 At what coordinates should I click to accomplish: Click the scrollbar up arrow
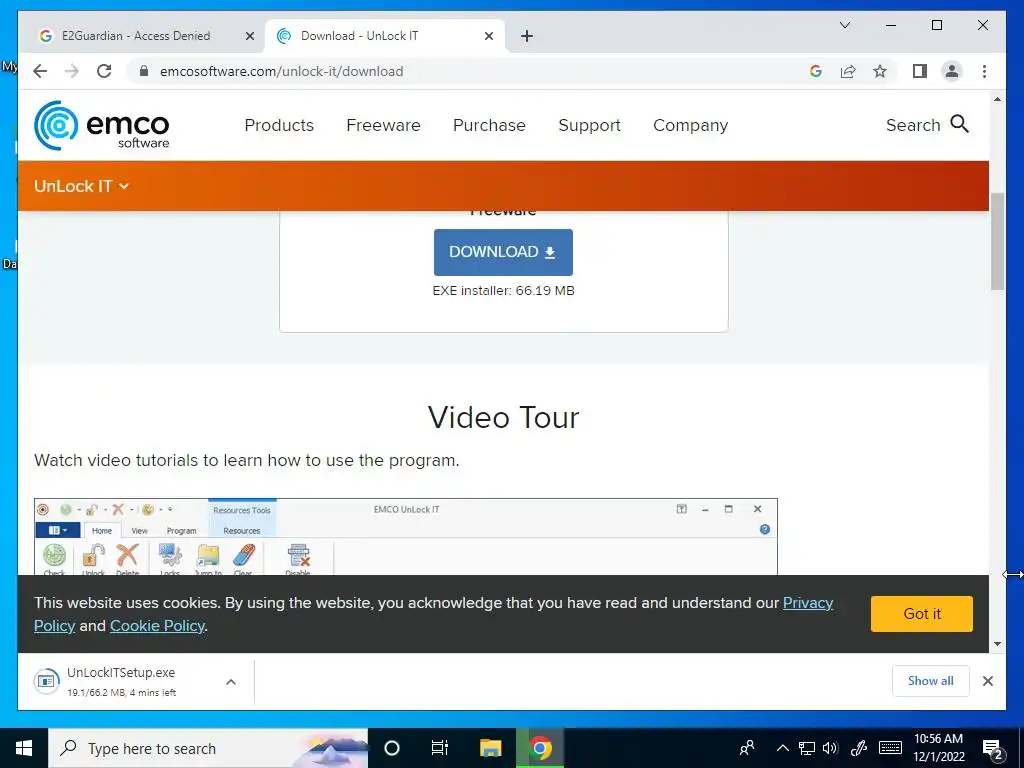pyautogui.click(x=997, y=99)
